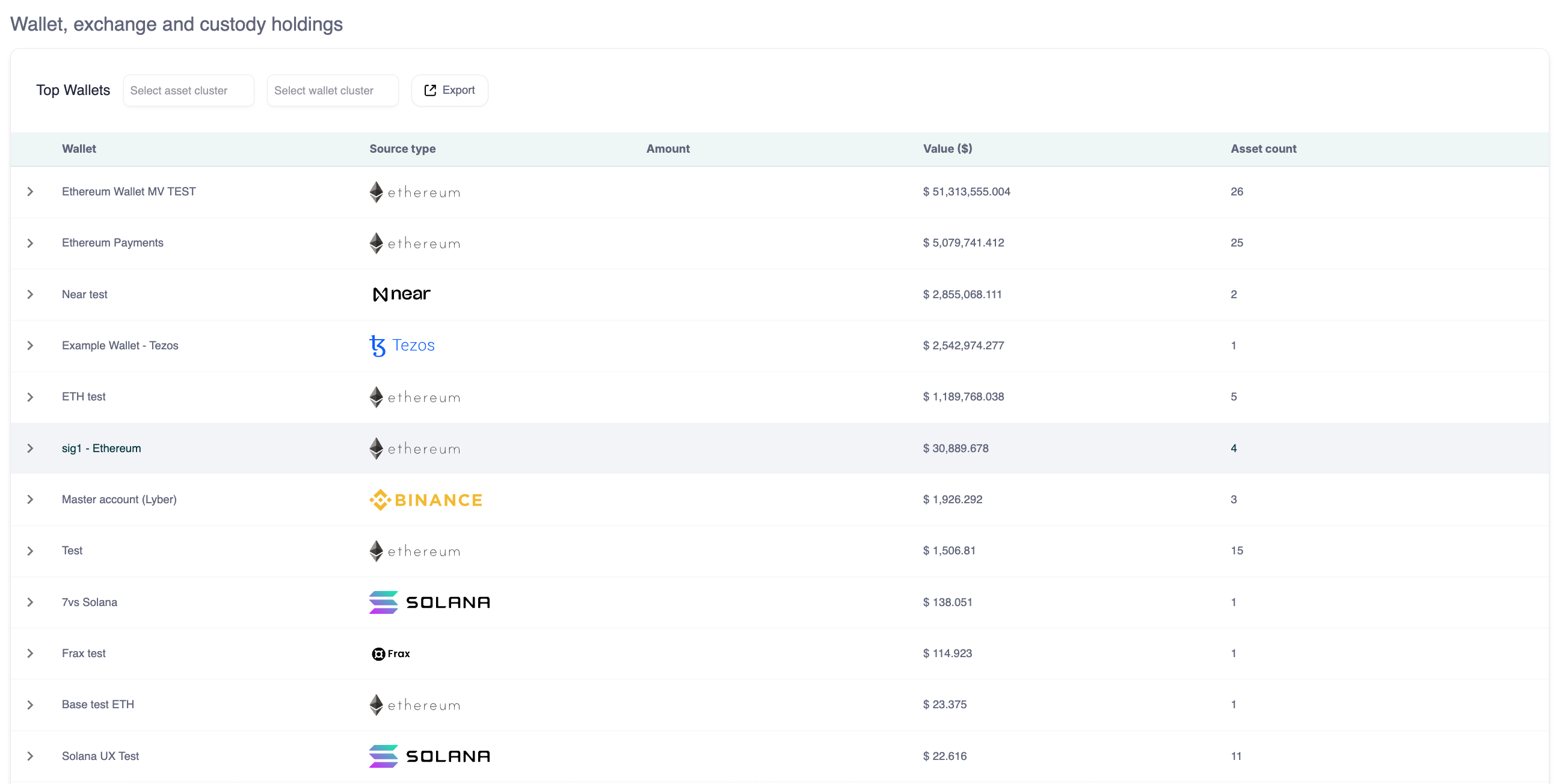Expand Ethereum Wallet MV TEST row
The width and height of the screenshot is (1565, 784).
[29, 192]
